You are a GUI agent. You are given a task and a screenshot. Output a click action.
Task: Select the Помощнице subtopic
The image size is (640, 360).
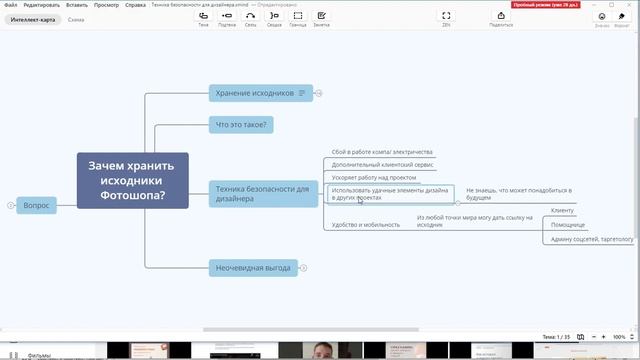click(x=568, y=225)
